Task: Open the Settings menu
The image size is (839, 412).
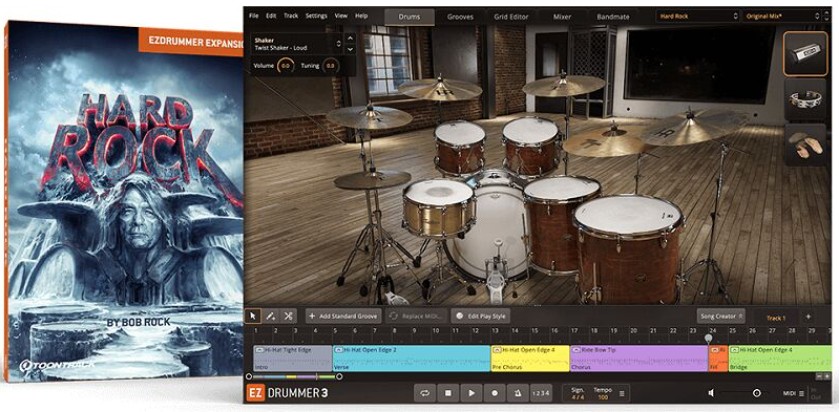Action: tap(316, 16)
